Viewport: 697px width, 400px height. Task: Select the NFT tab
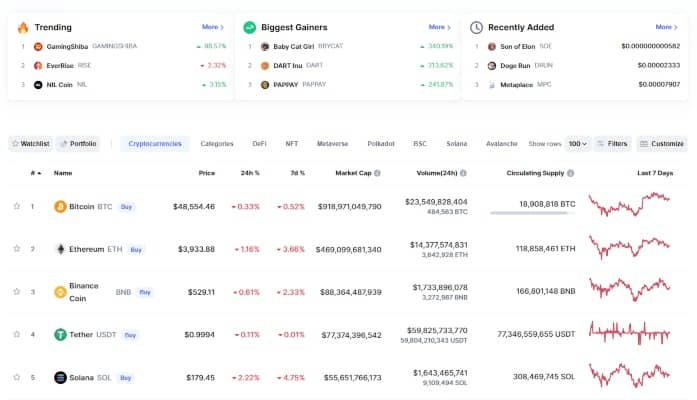coord(292,144)
